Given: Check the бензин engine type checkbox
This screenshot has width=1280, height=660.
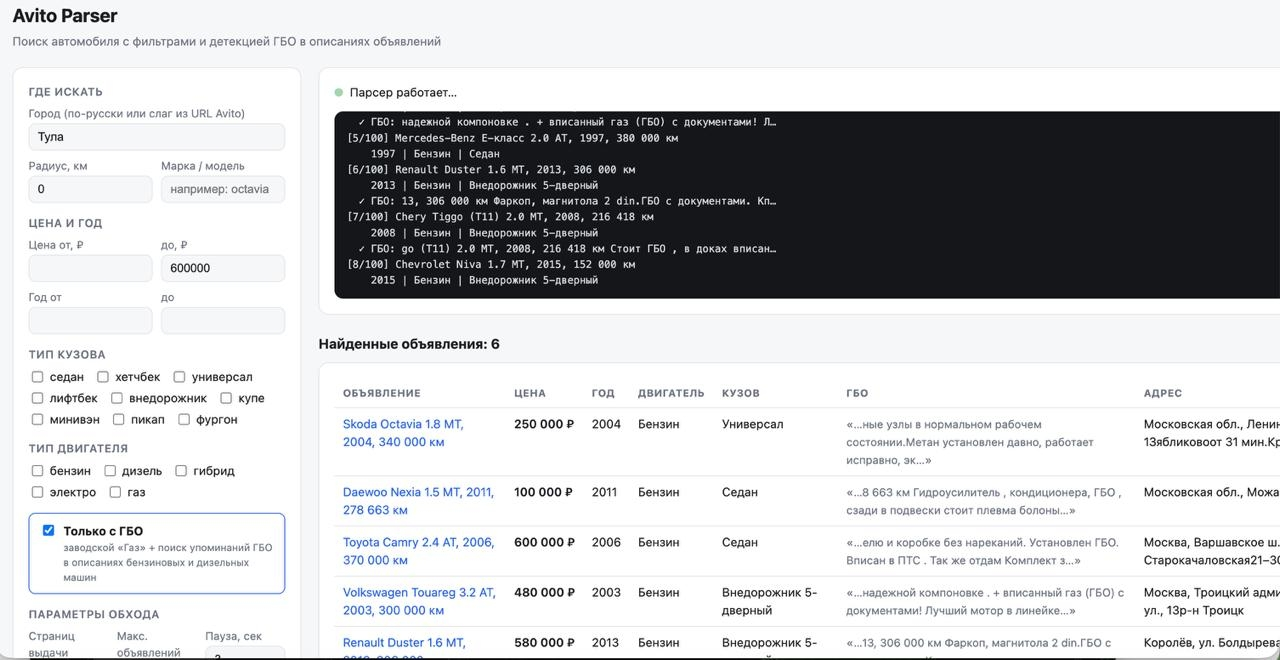Looking at the screenshot, I should 37,470.
